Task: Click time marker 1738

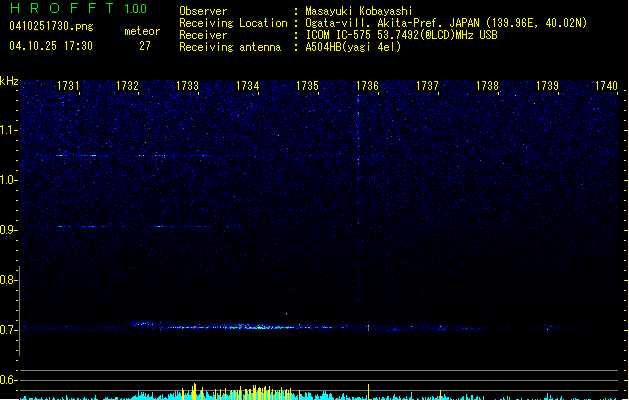Action: tap(487, 86)
